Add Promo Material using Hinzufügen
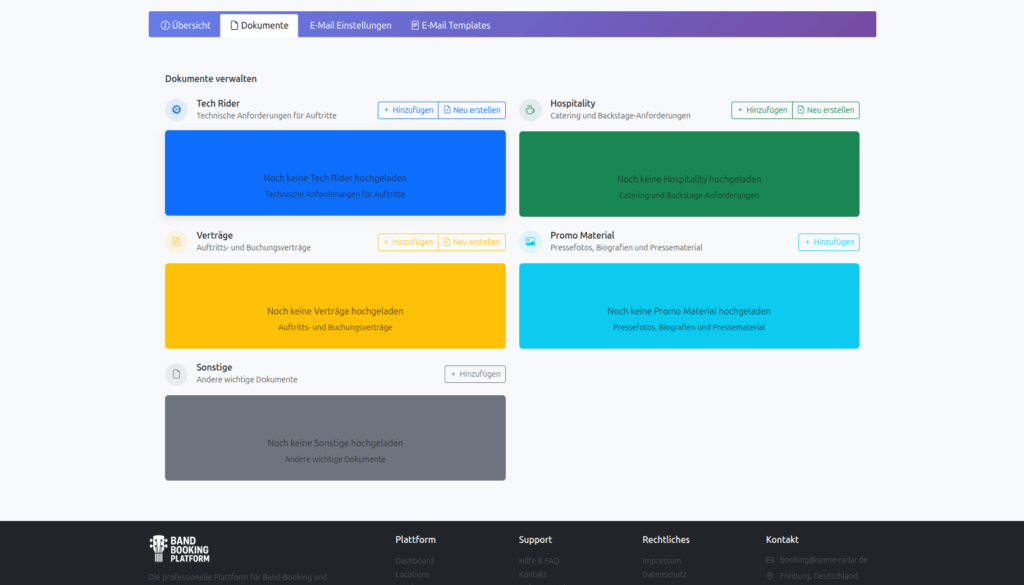 (828, 242)
